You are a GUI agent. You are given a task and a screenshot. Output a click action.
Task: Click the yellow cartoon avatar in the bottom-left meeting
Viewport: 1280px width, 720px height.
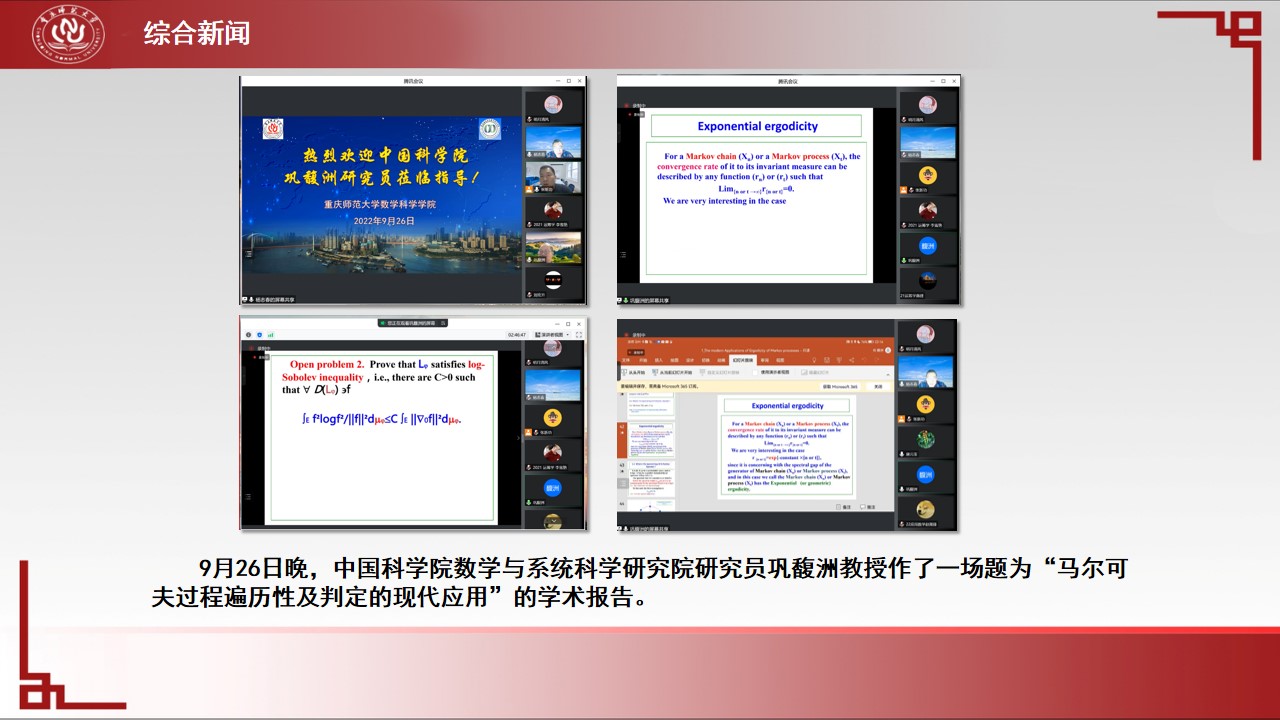tap(552, 418)
